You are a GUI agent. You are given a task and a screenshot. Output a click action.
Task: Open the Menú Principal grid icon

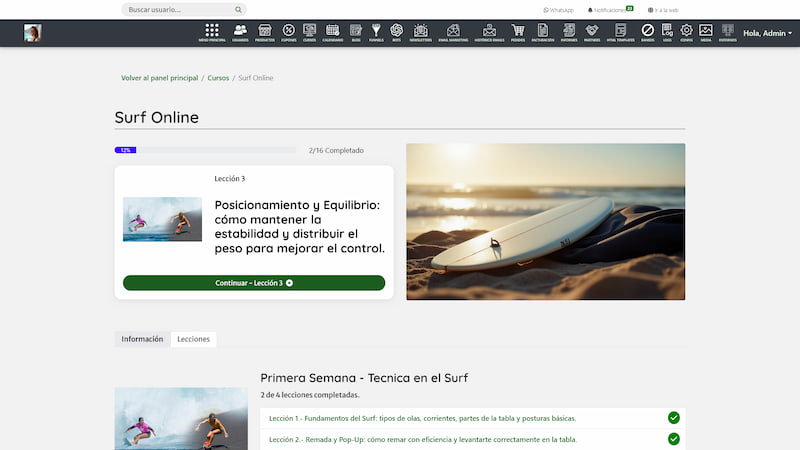tap(212, 32)
